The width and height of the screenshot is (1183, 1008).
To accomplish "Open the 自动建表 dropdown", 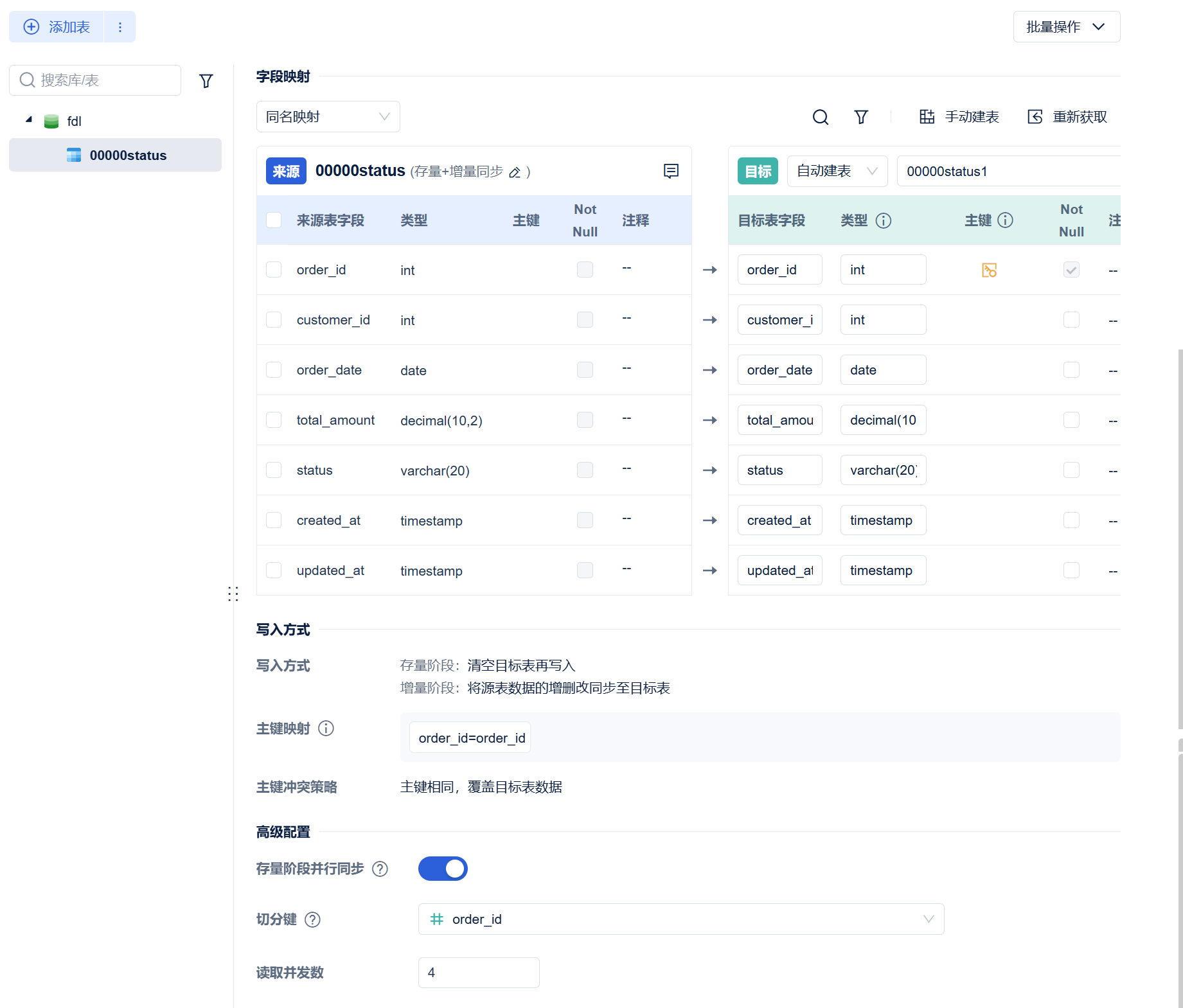I will 837,171.
